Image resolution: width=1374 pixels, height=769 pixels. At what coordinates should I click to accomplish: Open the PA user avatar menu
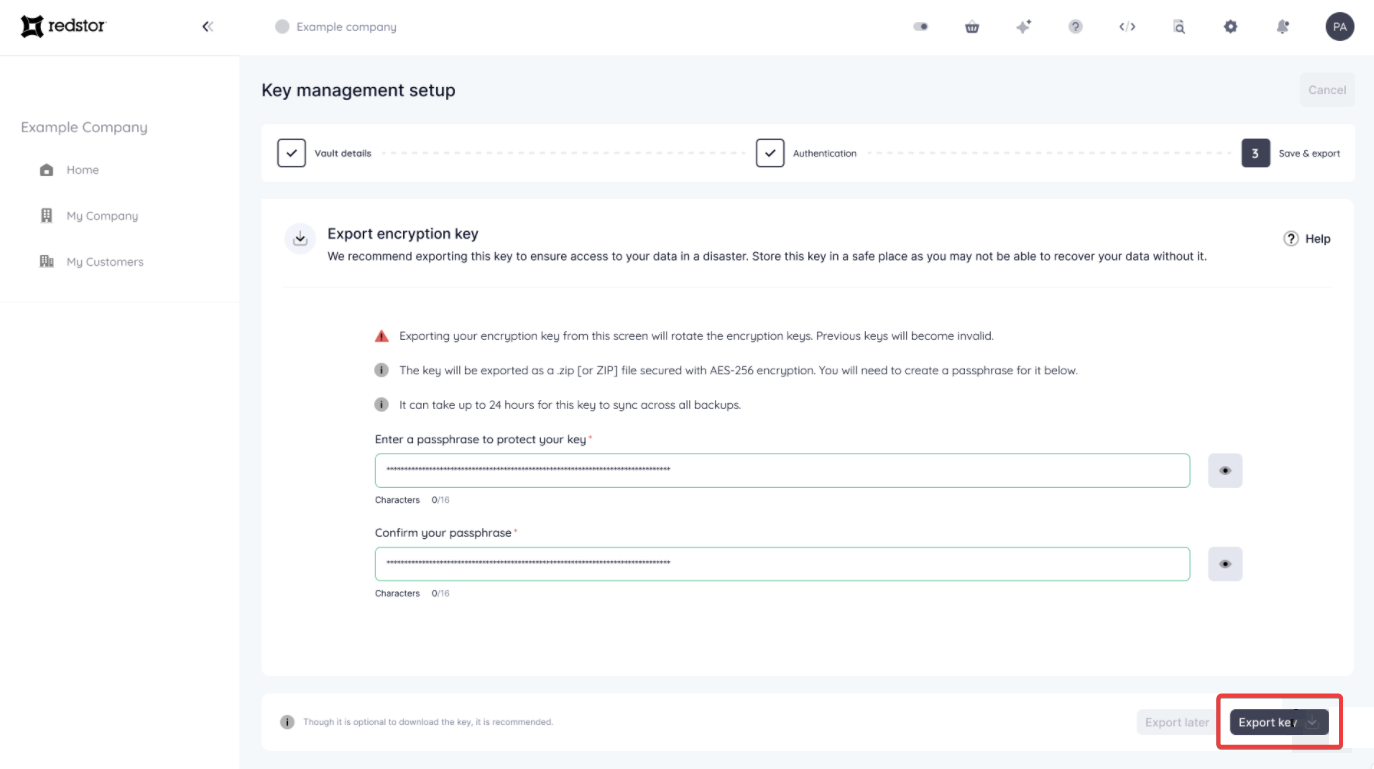[x=1340, y=27]
